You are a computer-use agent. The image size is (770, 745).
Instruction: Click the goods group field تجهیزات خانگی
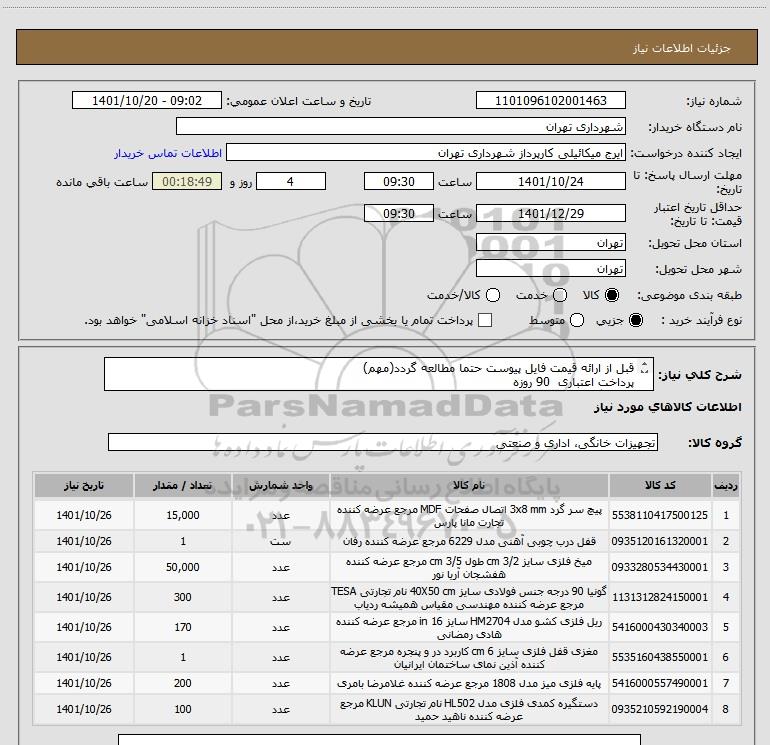pyautogui.click(x=383, y=442)
